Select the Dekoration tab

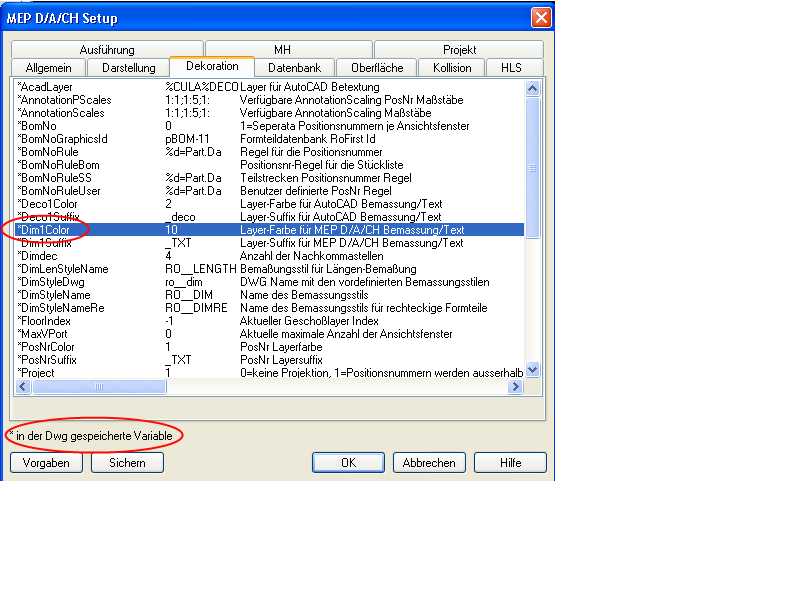(212, 66)
